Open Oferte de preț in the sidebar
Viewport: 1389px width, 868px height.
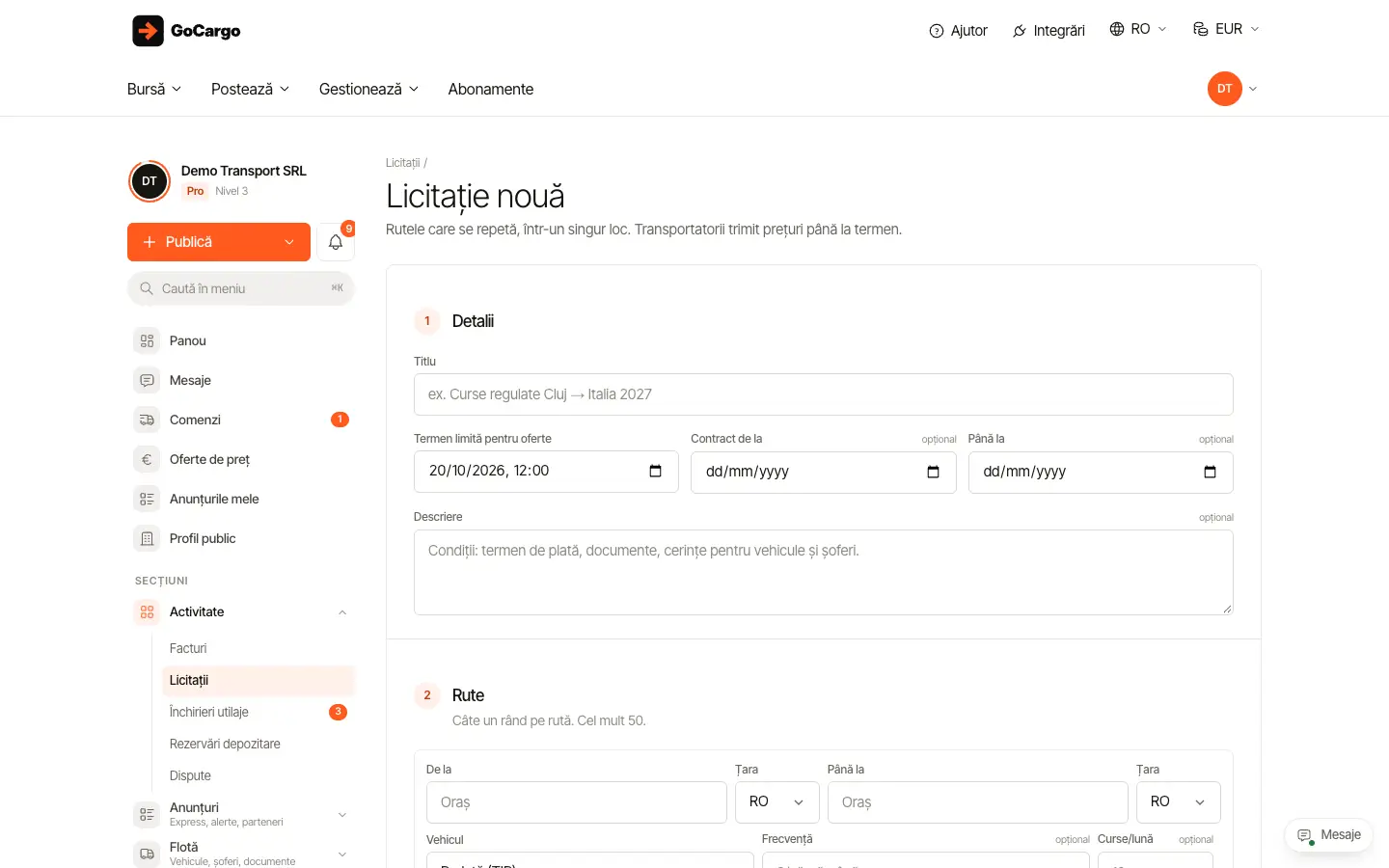241,459
